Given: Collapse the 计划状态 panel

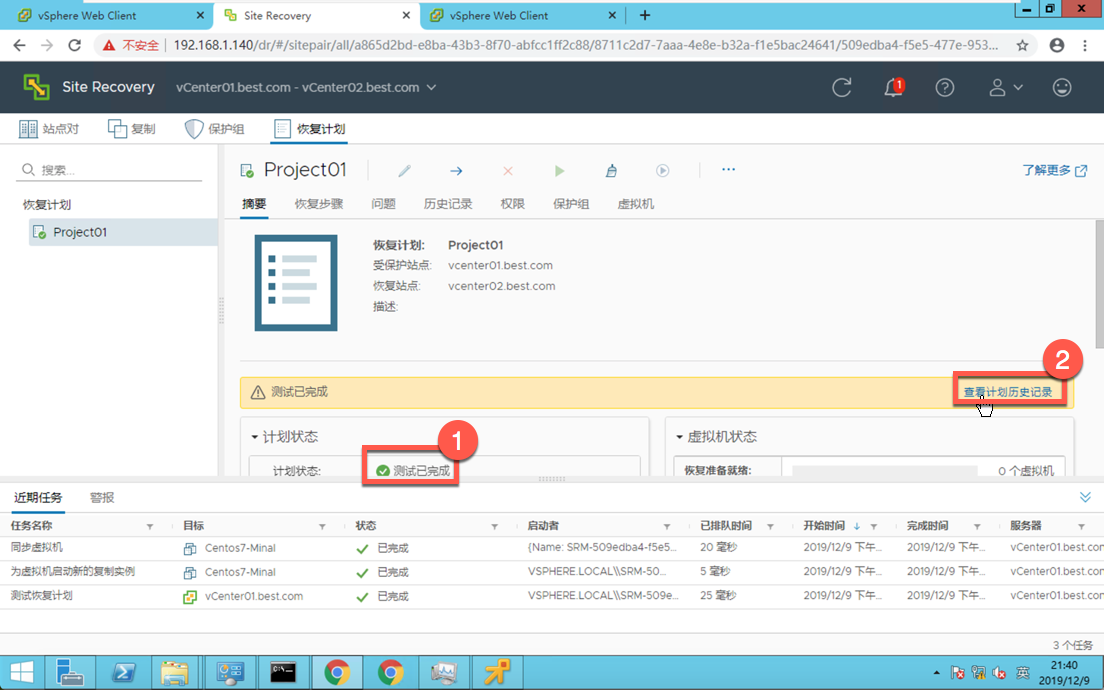Looking at the screenshot, I should (x=255, y=437).
